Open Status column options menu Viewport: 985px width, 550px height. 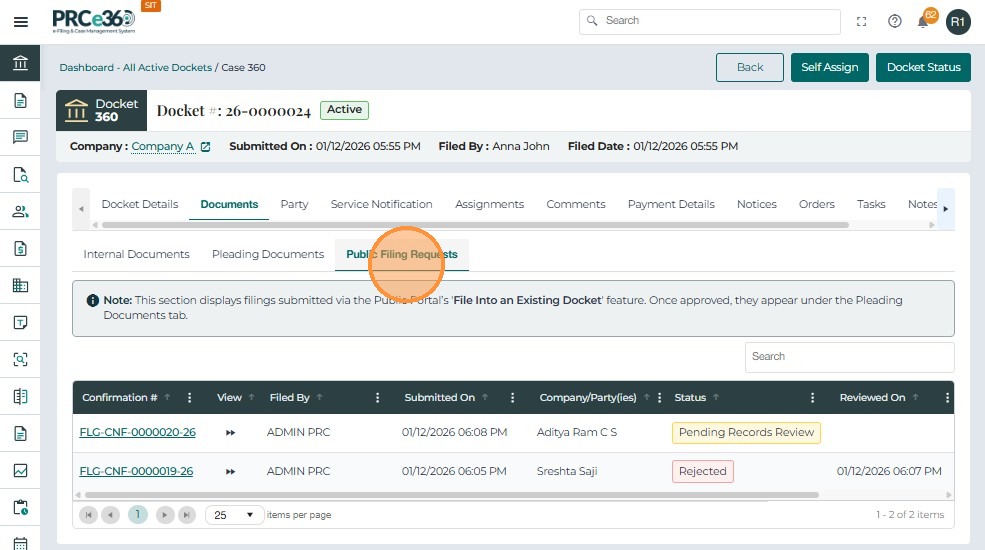pos(813,397)
